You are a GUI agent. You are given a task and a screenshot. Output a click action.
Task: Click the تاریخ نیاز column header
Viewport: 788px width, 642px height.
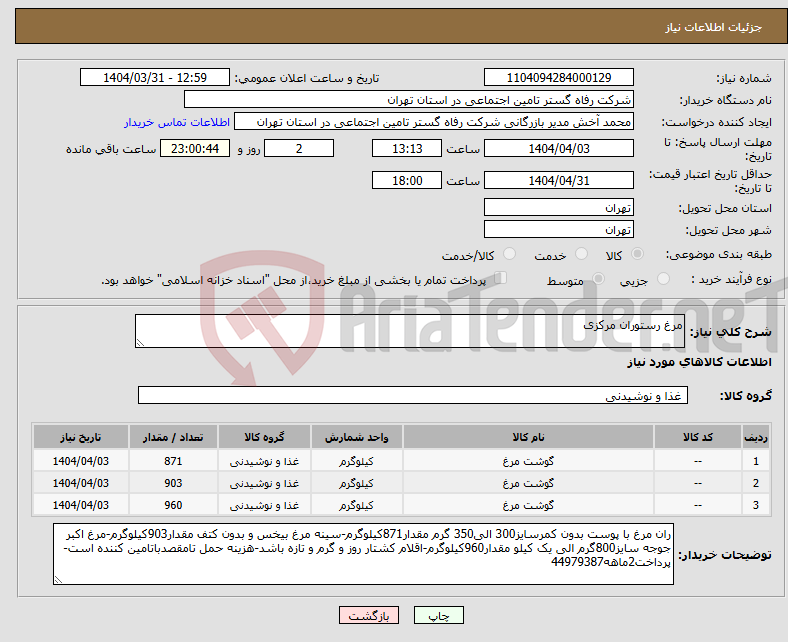pyautogui.click(x=80, y=437)
